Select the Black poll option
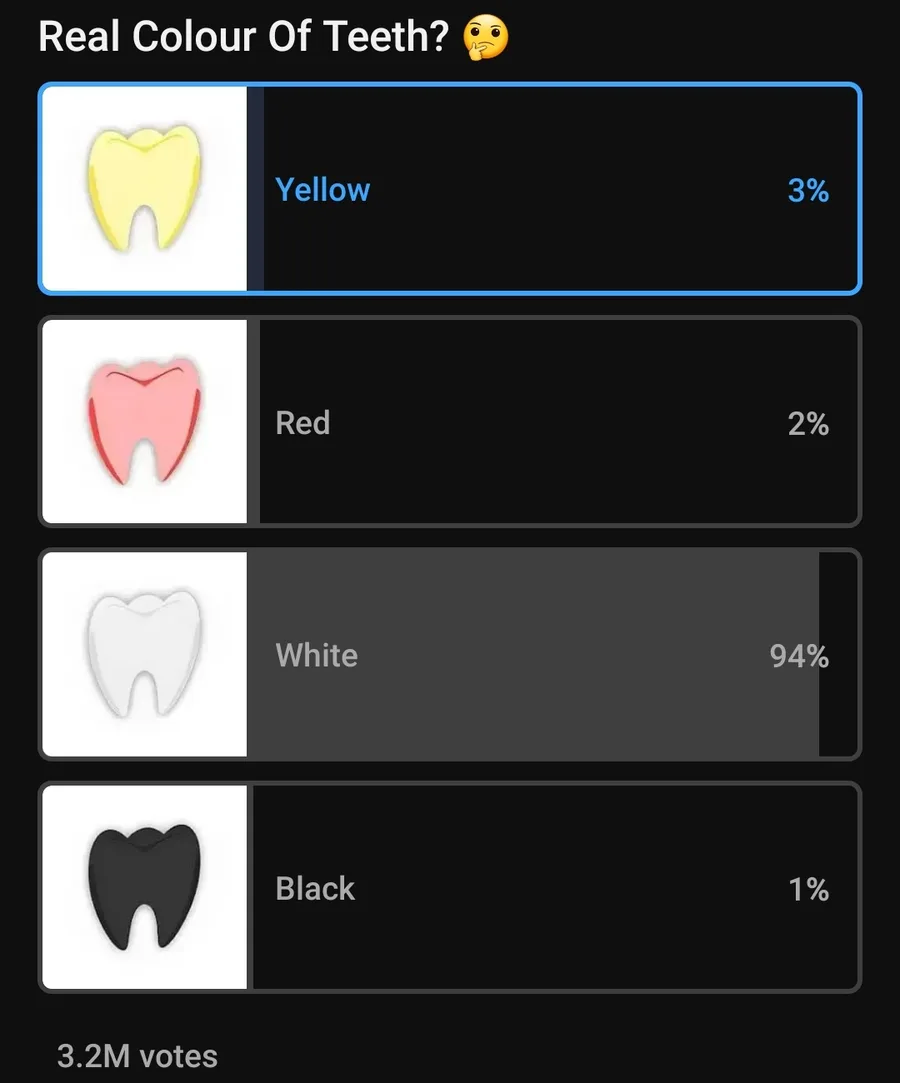The height and width of the screenshot is (1083, 900). pos(450,888)
